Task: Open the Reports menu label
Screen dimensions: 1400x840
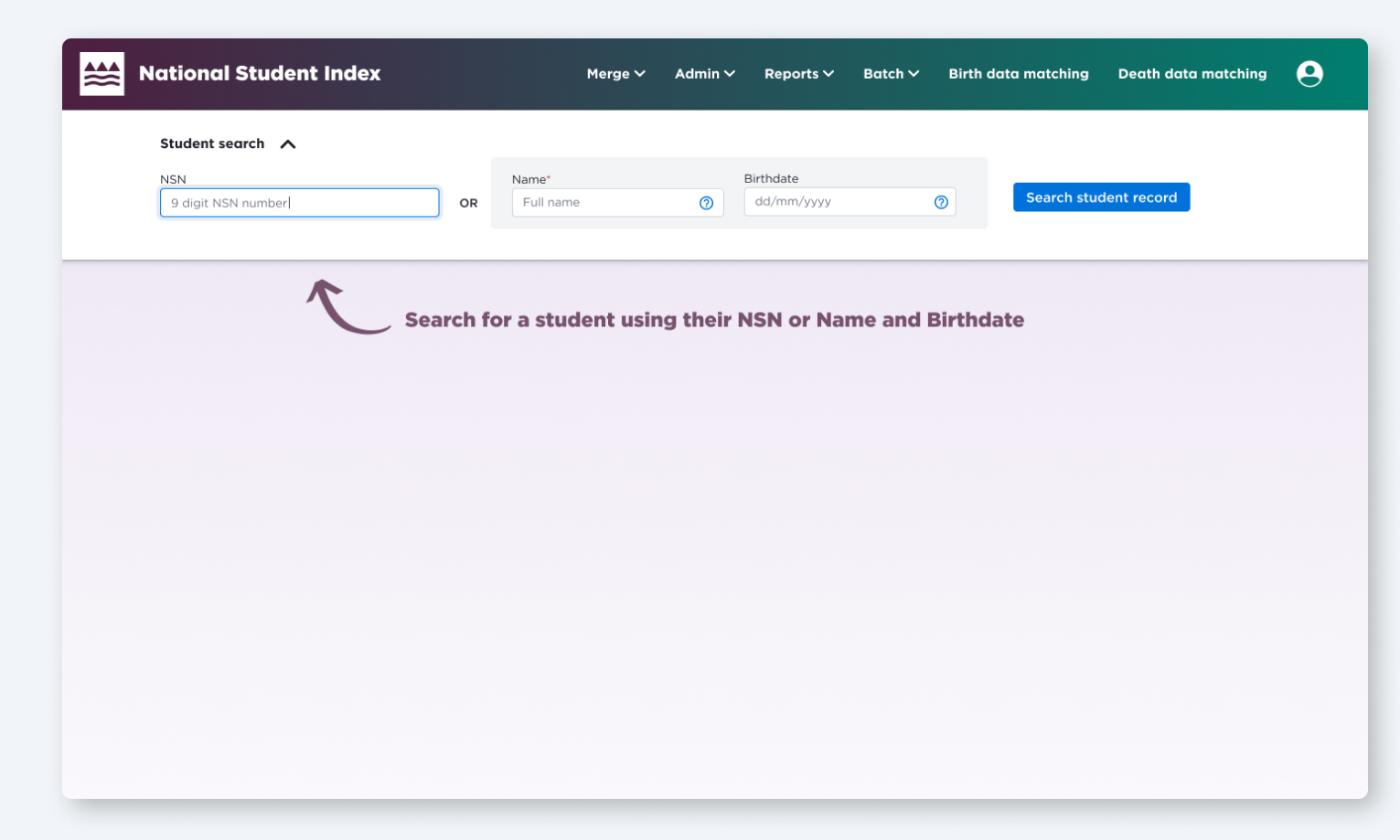Action: tap(791, 74)
